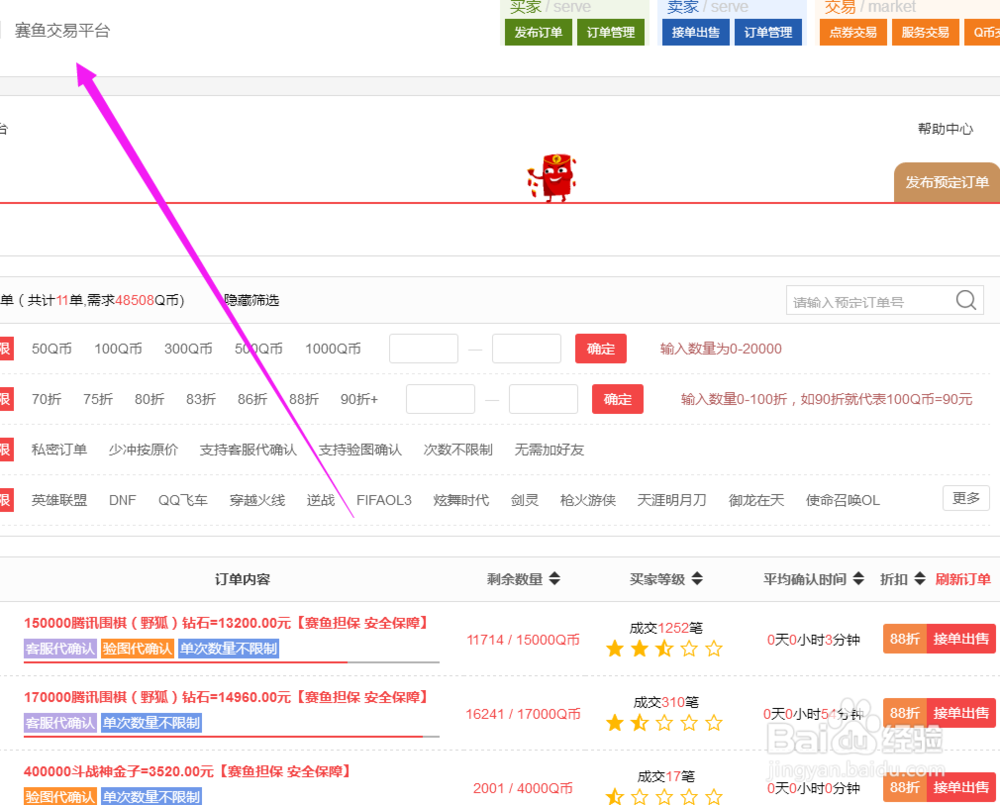Filter by game 炫舞时代
The width and height of the screenshot is (1000, 805).
coord(461,500)
